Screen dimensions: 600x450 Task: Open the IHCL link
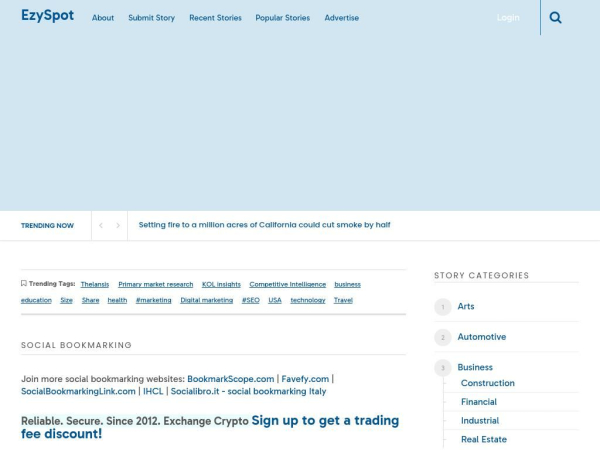click(153, 391)
